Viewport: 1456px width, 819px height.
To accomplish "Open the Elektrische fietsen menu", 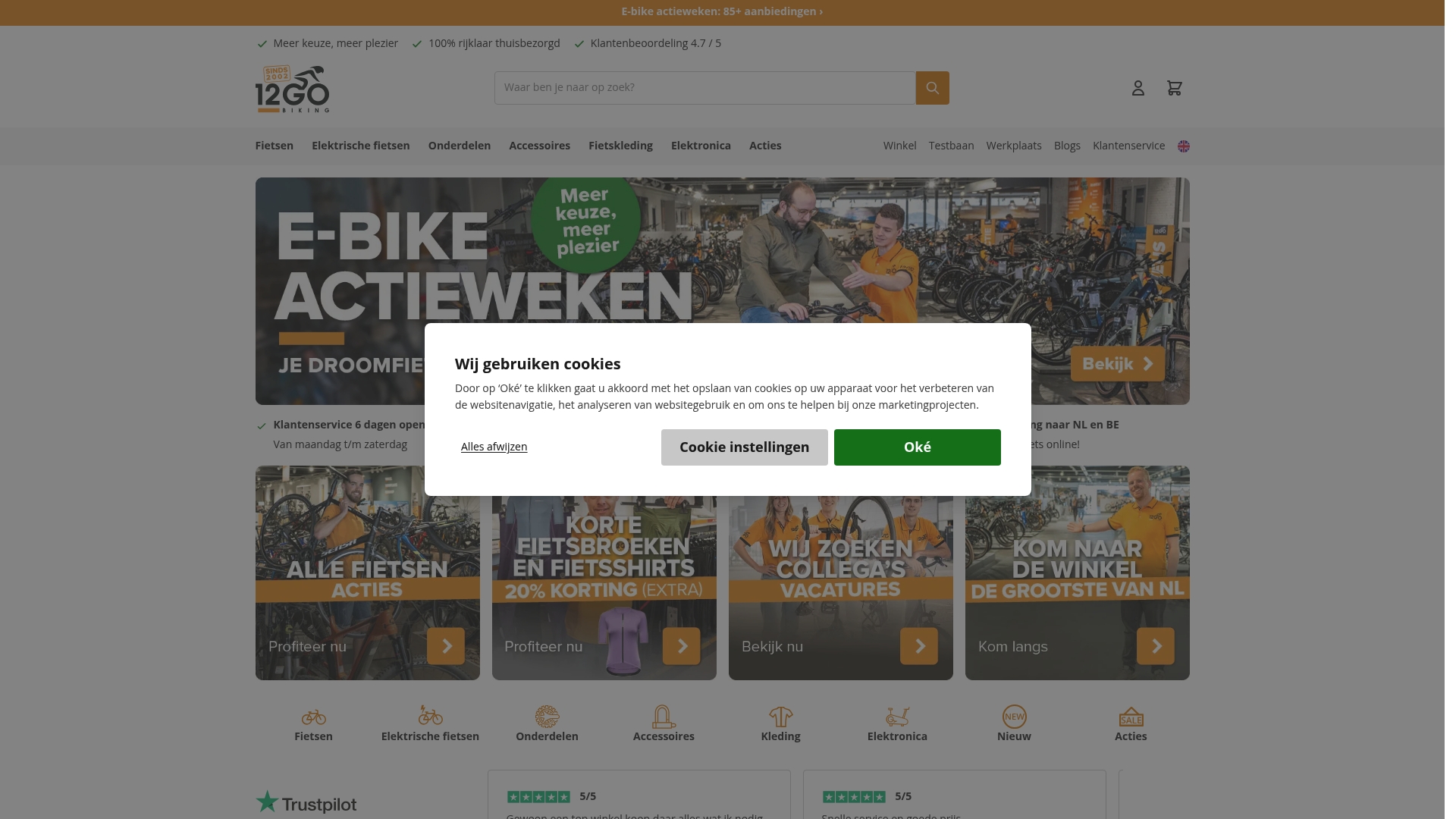I will pos(360,146).
